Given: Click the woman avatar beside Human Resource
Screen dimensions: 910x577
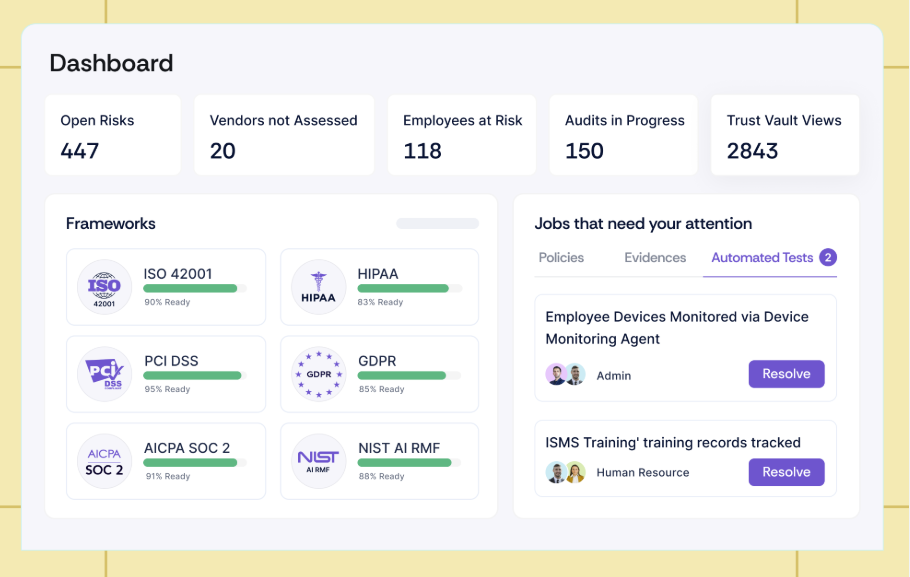Looking at the screenshot, I should coord(575,473).
